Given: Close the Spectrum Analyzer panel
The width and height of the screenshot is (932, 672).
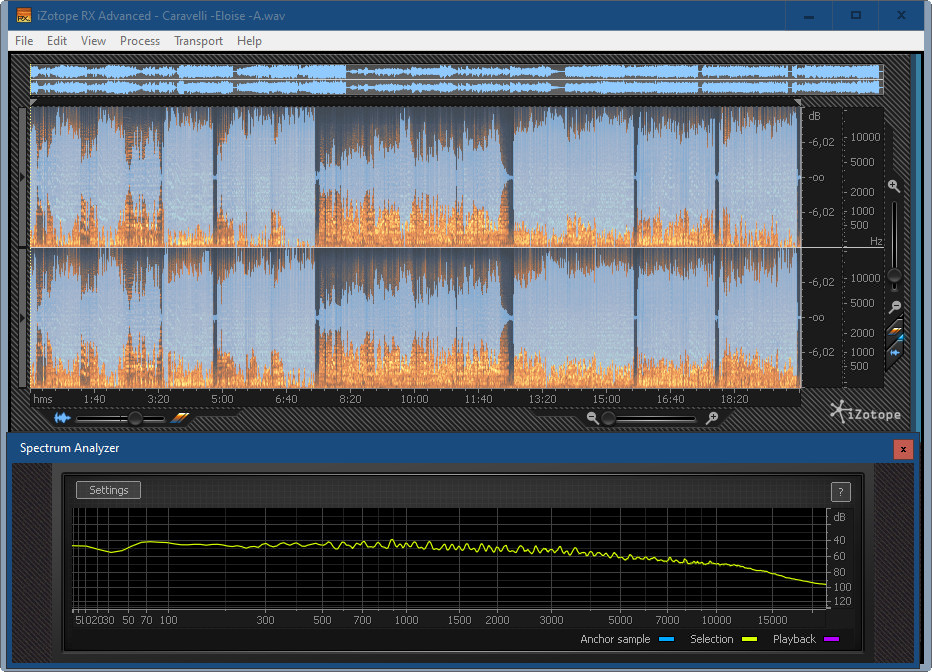Looking at the screenshot, I should click(x=903, y=449).
